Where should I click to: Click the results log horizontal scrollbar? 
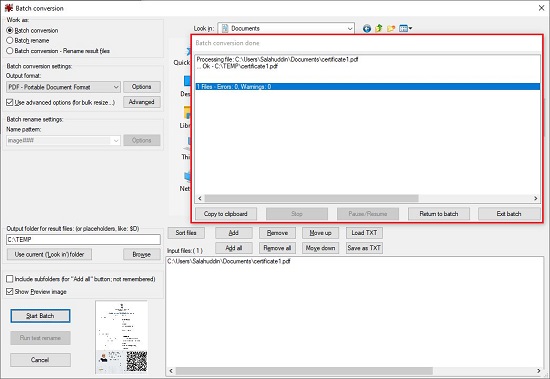(311, 198)
